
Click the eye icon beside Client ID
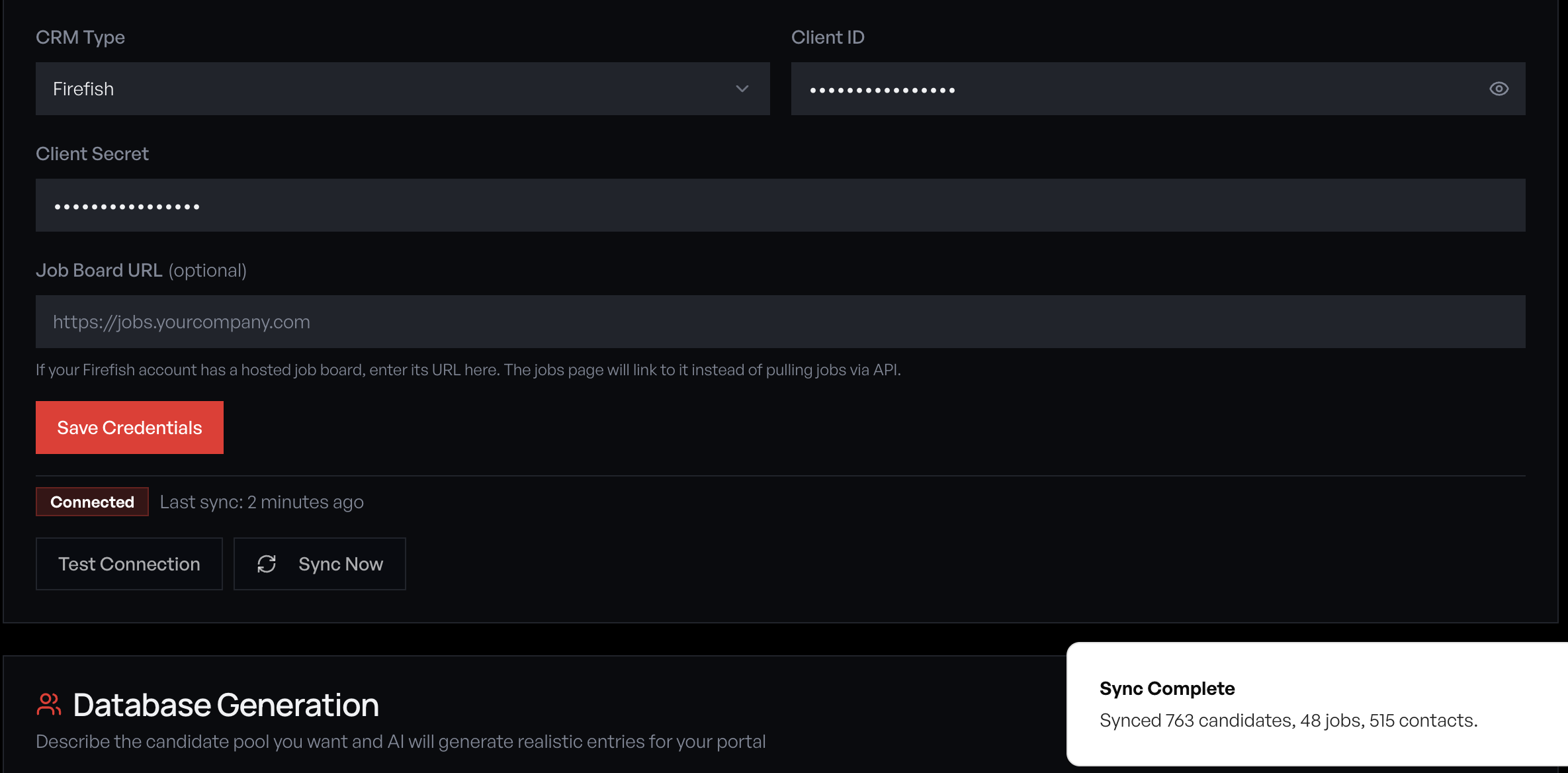(x=1499, y=88)
